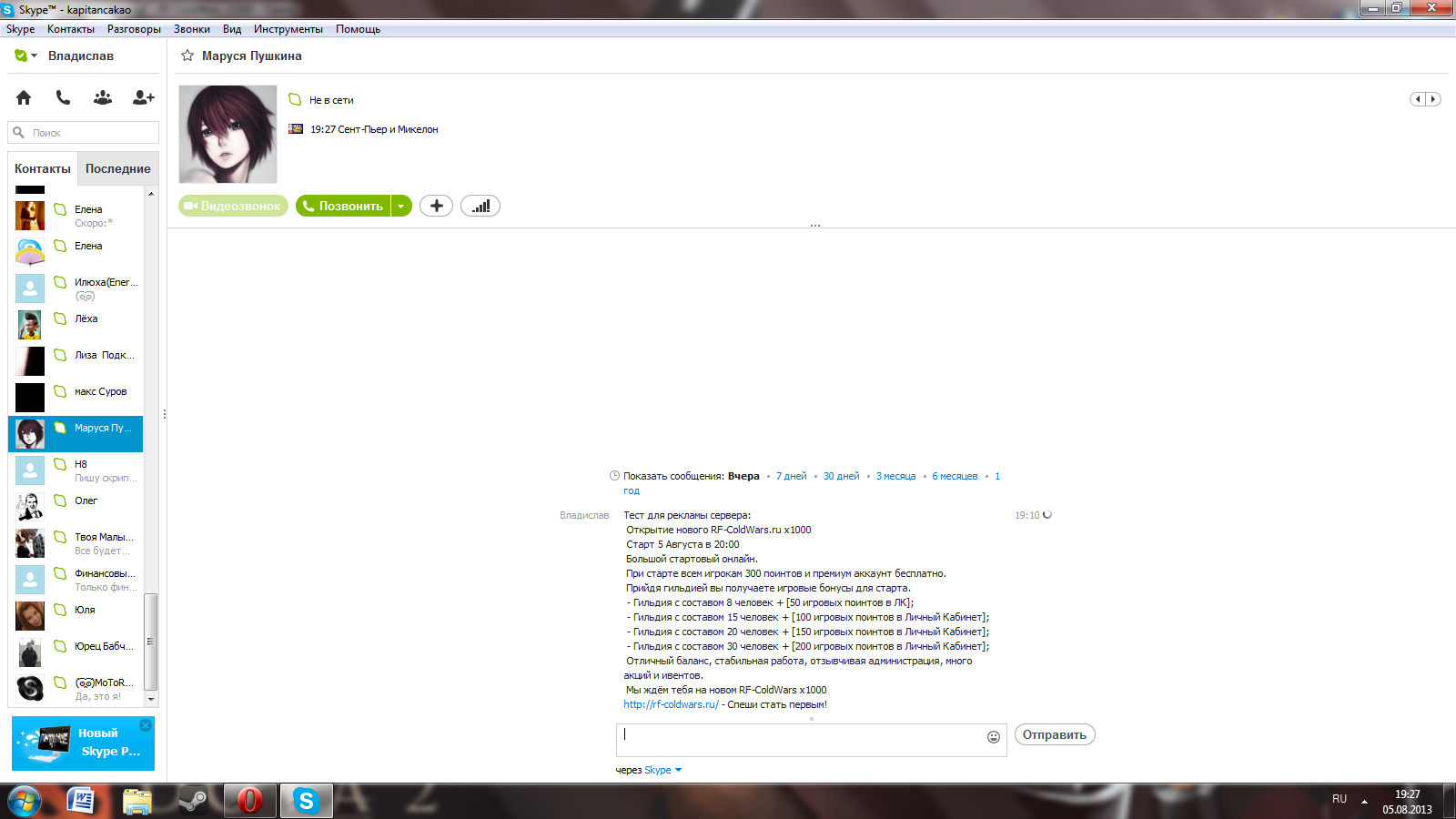
Task: Click the Windows Start button
Action: point(25,801)
